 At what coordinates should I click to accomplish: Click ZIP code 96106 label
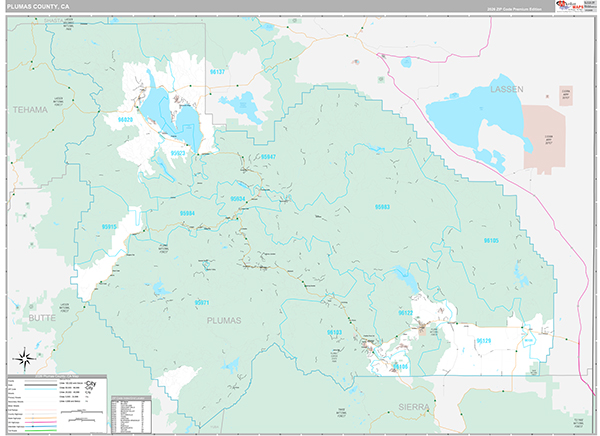click(x=400, y=367)
